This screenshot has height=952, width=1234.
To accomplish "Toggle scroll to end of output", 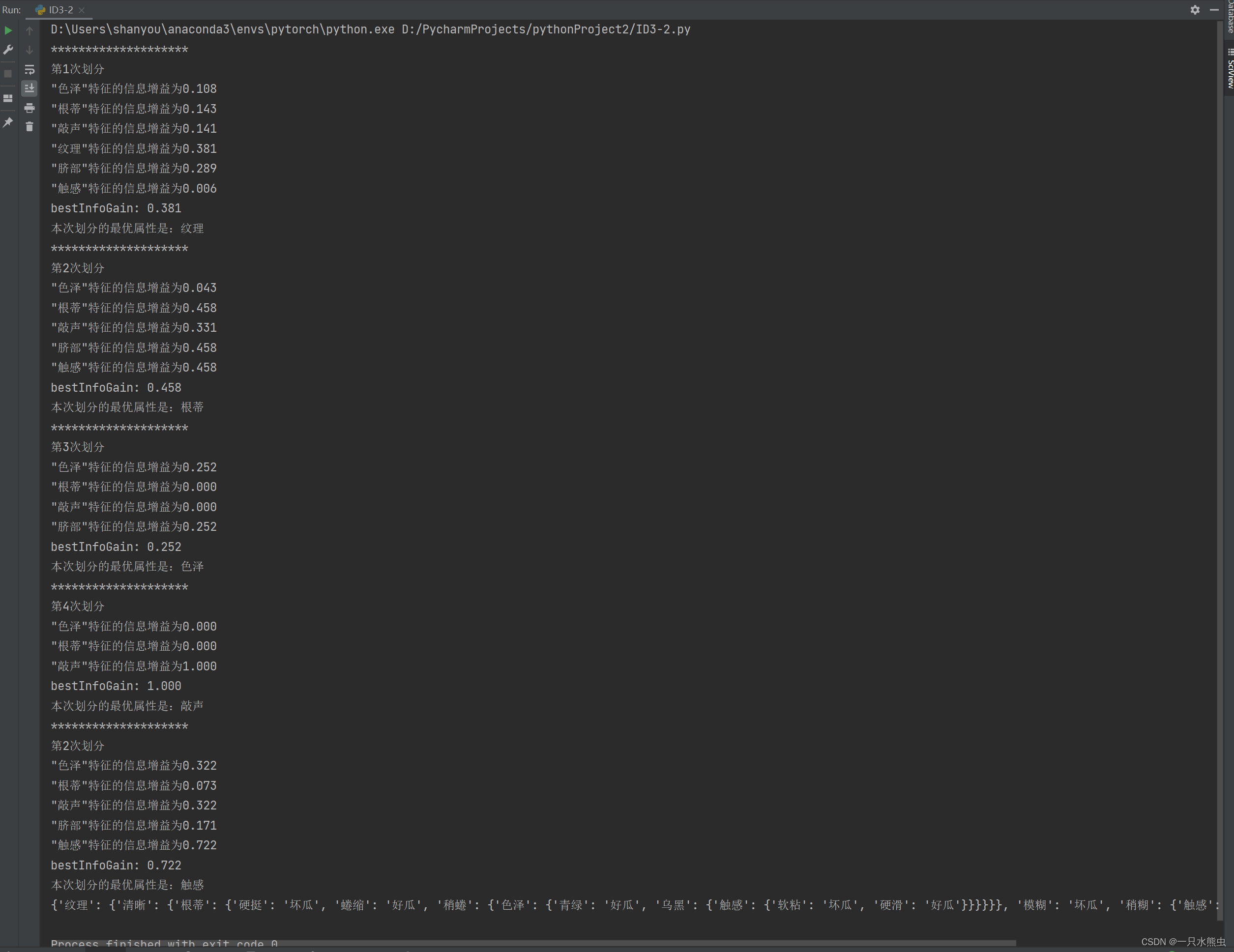I will click(x=29, y=88).
